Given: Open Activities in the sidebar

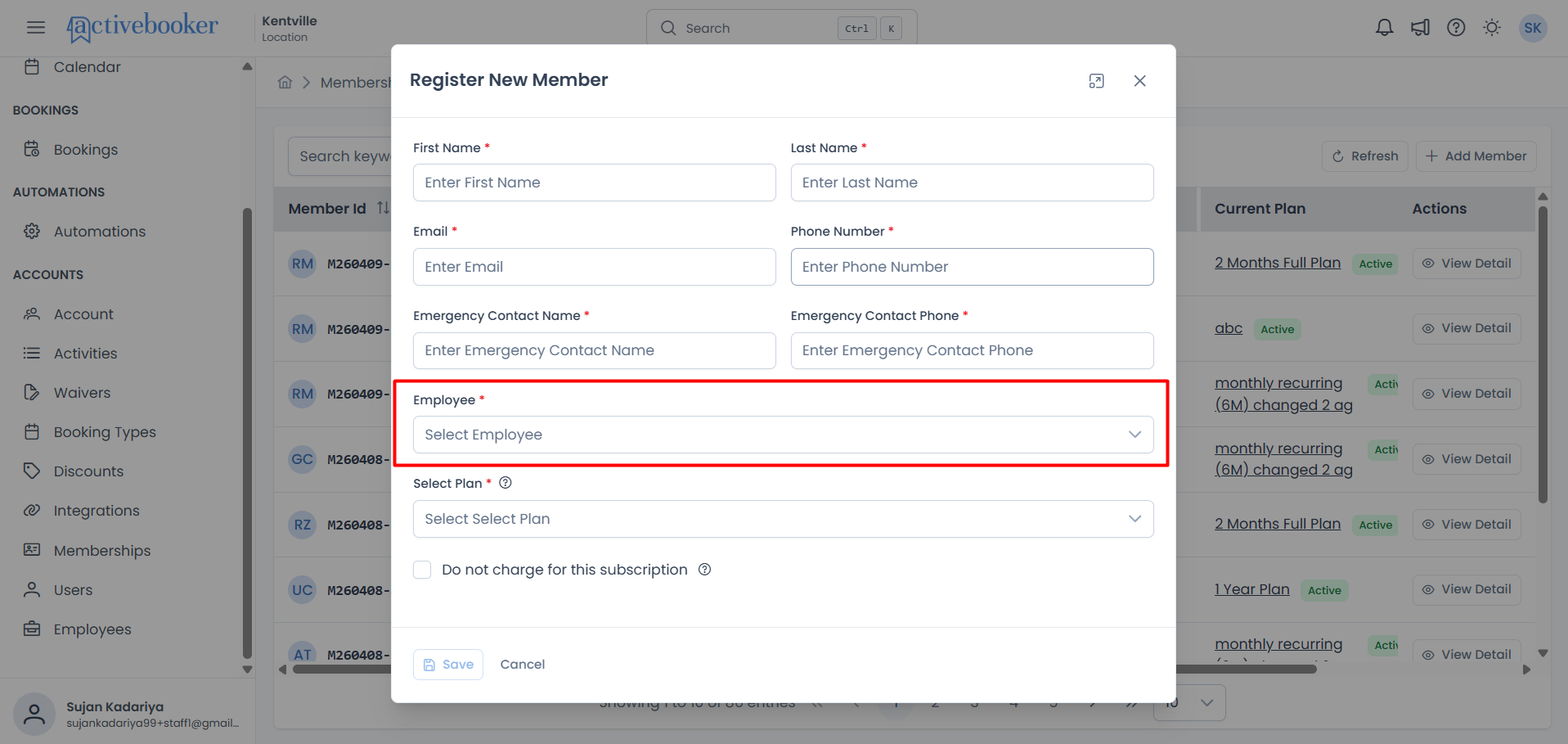Looking at the screenshot, I should [85, 354].
